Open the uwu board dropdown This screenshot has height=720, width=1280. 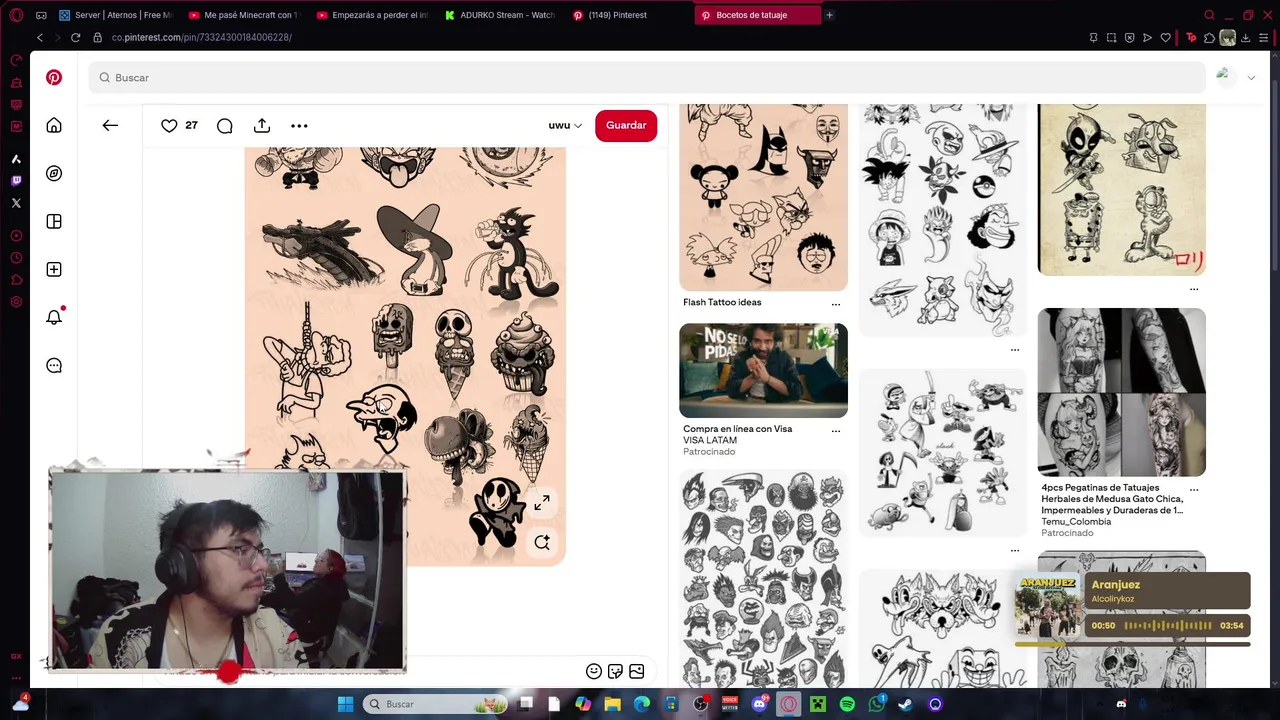point(565,125)
